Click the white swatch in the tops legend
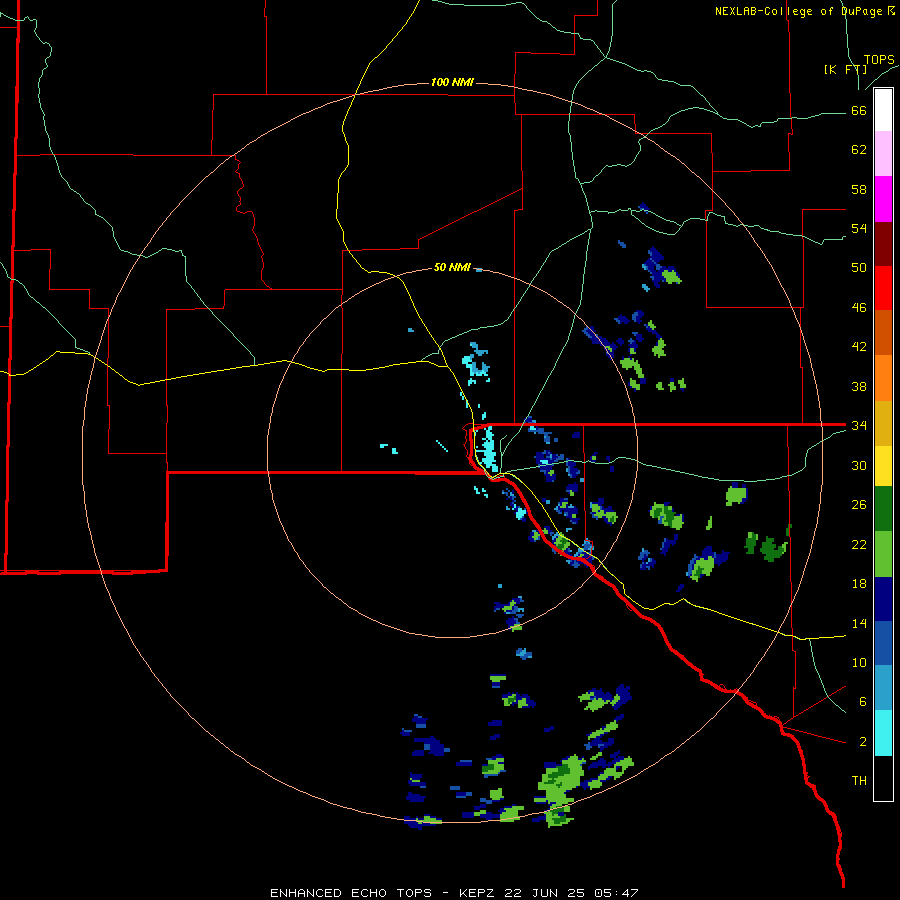Image resolution: width=900 pixels, height=900 pixels. pos(883,110)
